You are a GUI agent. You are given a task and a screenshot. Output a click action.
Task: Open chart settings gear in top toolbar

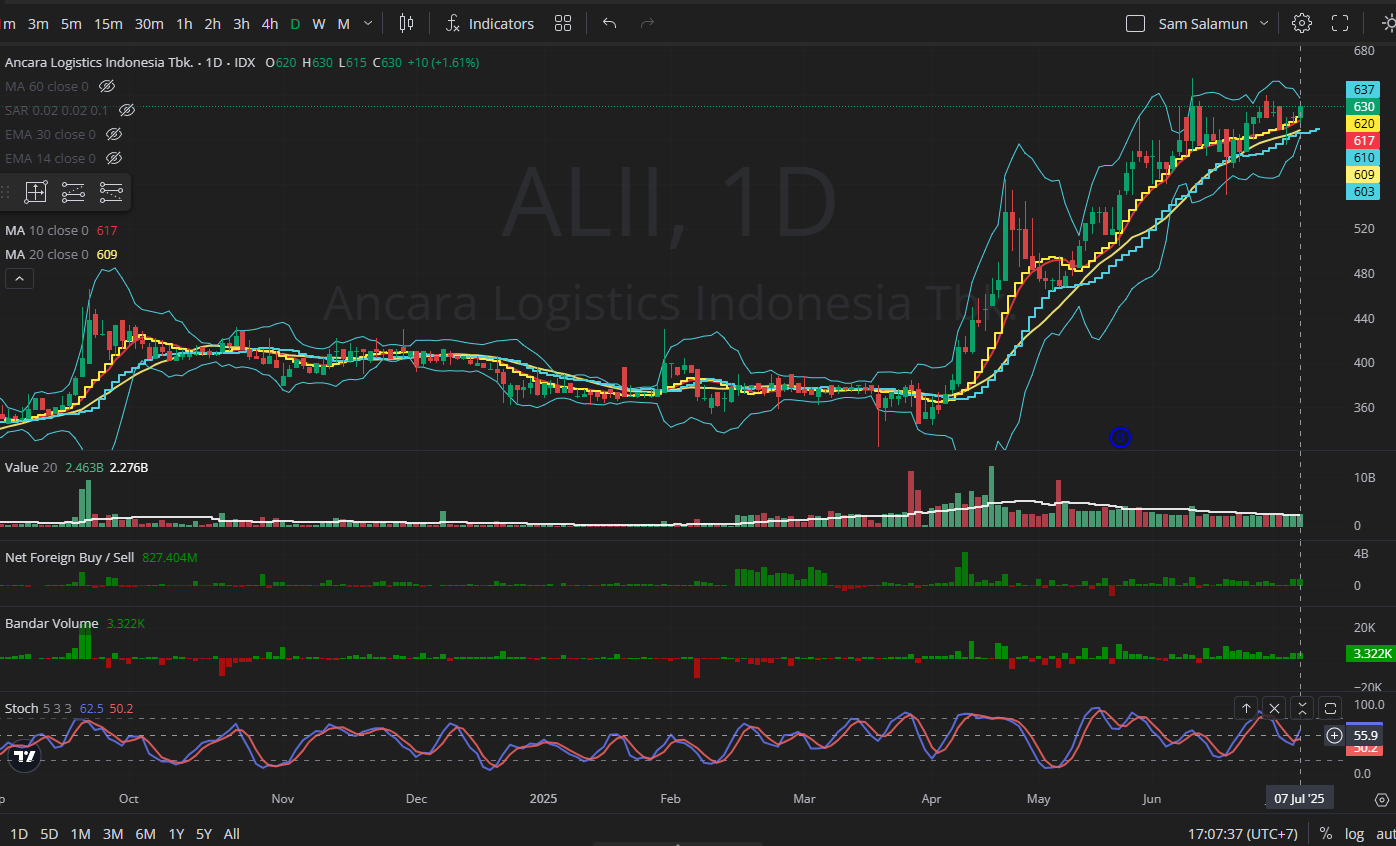pos(1301,23)
